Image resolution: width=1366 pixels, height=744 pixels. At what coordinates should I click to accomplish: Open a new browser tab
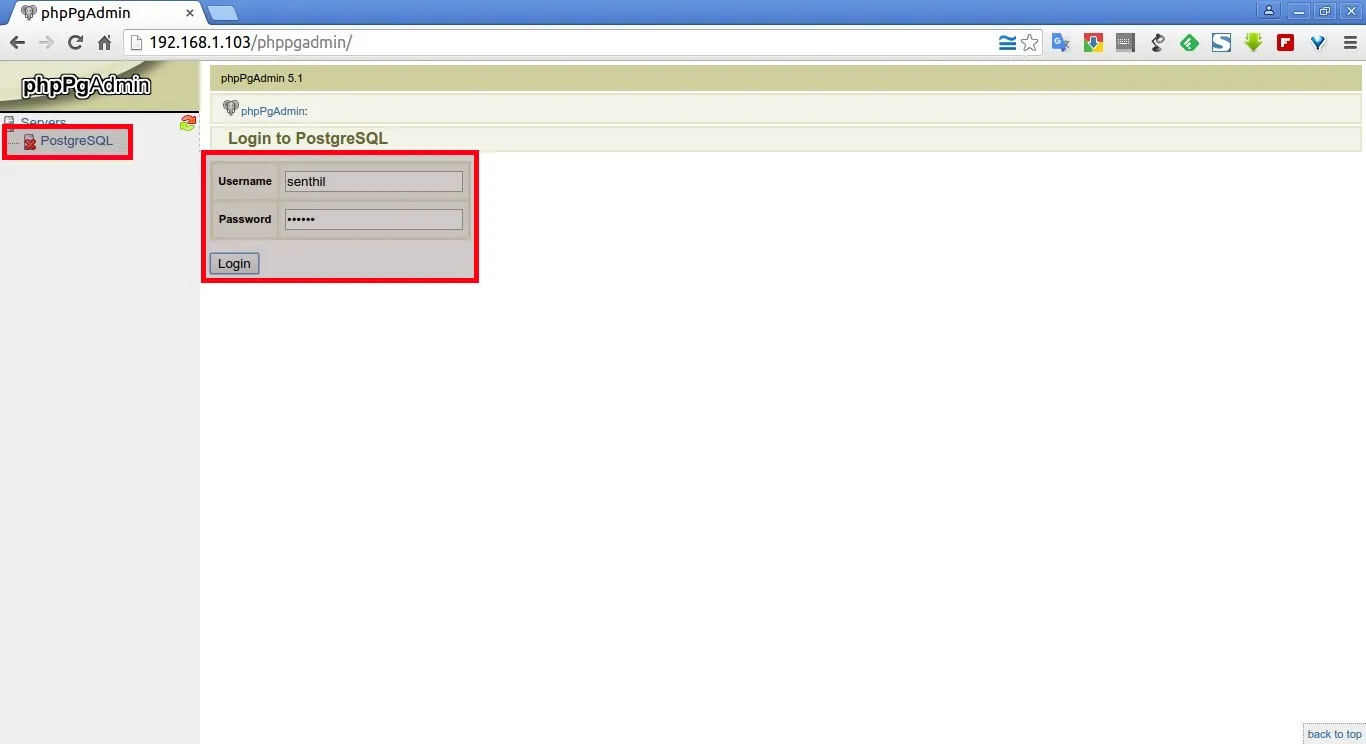[x=222, y=13]
